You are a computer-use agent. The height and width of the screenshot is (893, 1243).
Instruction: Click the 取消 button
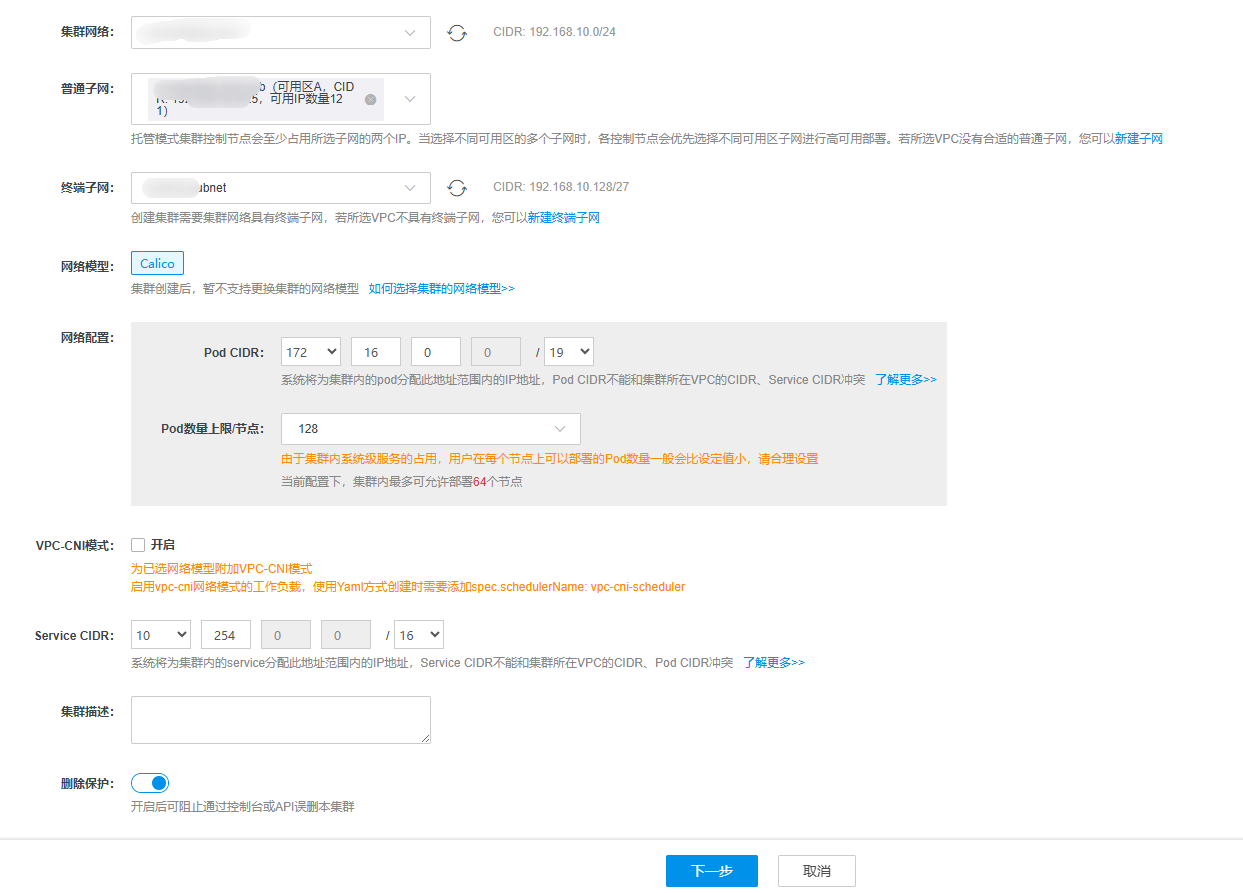click(x=816, y=871)
